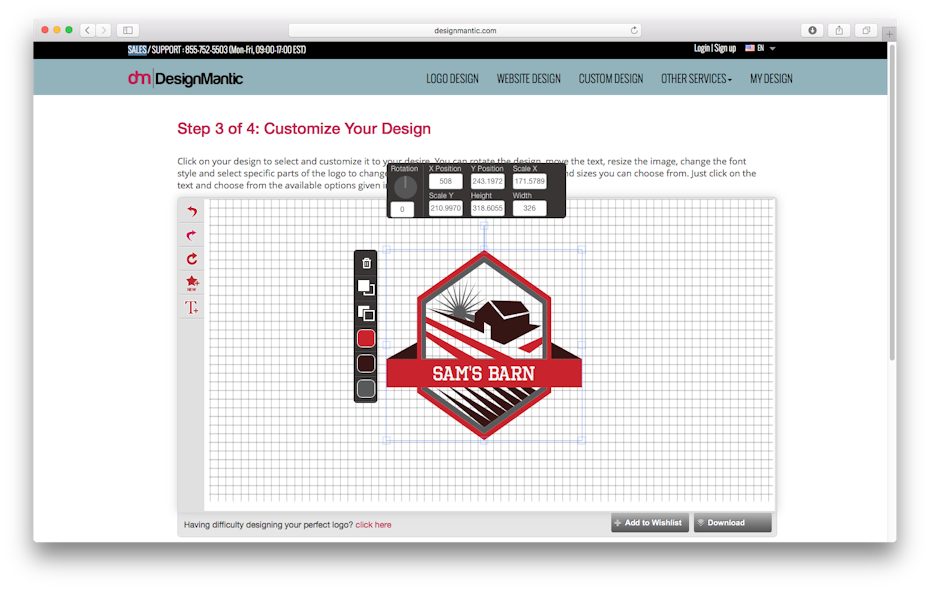Open the EN language selector dropdown

tap(761, 48)
